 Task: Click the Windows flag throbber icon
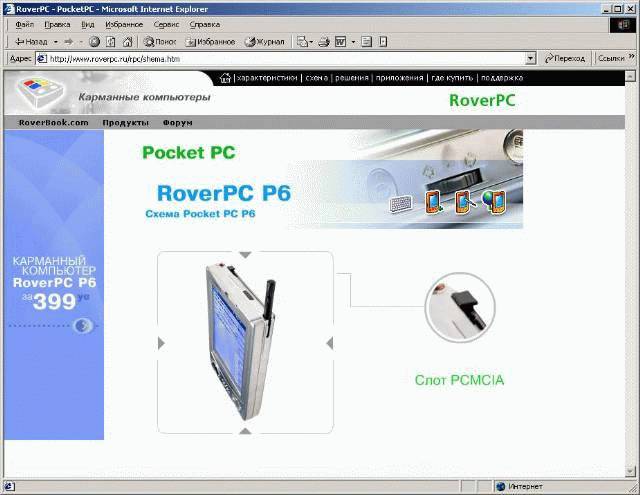coord(623,25)
